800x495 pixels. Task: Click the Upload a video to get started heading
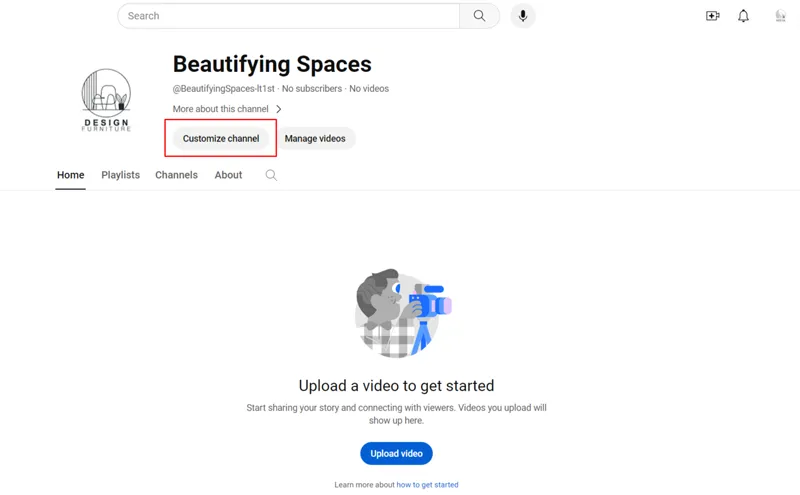(396, 385)
